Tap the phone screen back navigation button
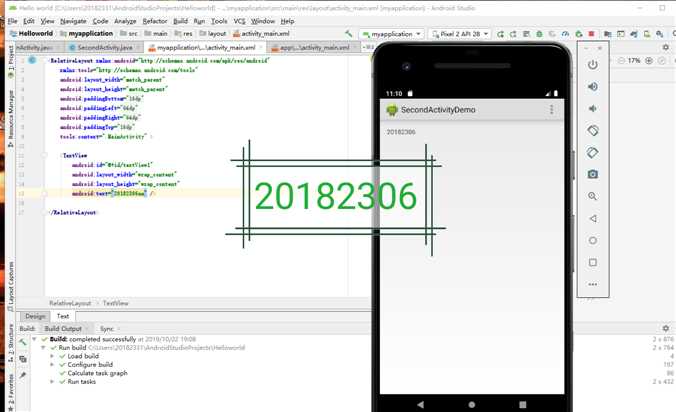The image size is (676, 412). click(x=420, y=405)
